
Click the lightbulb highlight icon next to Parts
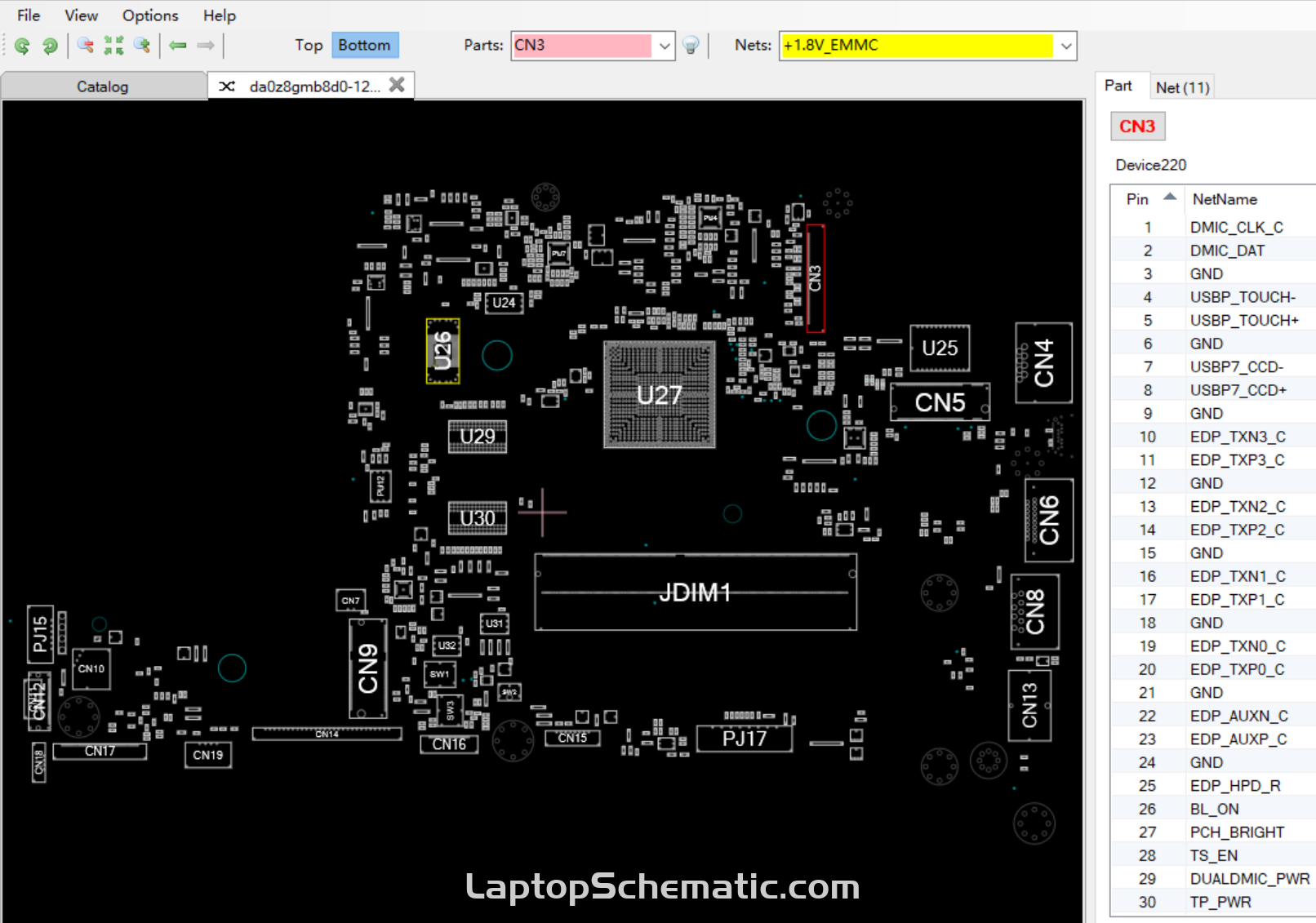click(691, 46)
